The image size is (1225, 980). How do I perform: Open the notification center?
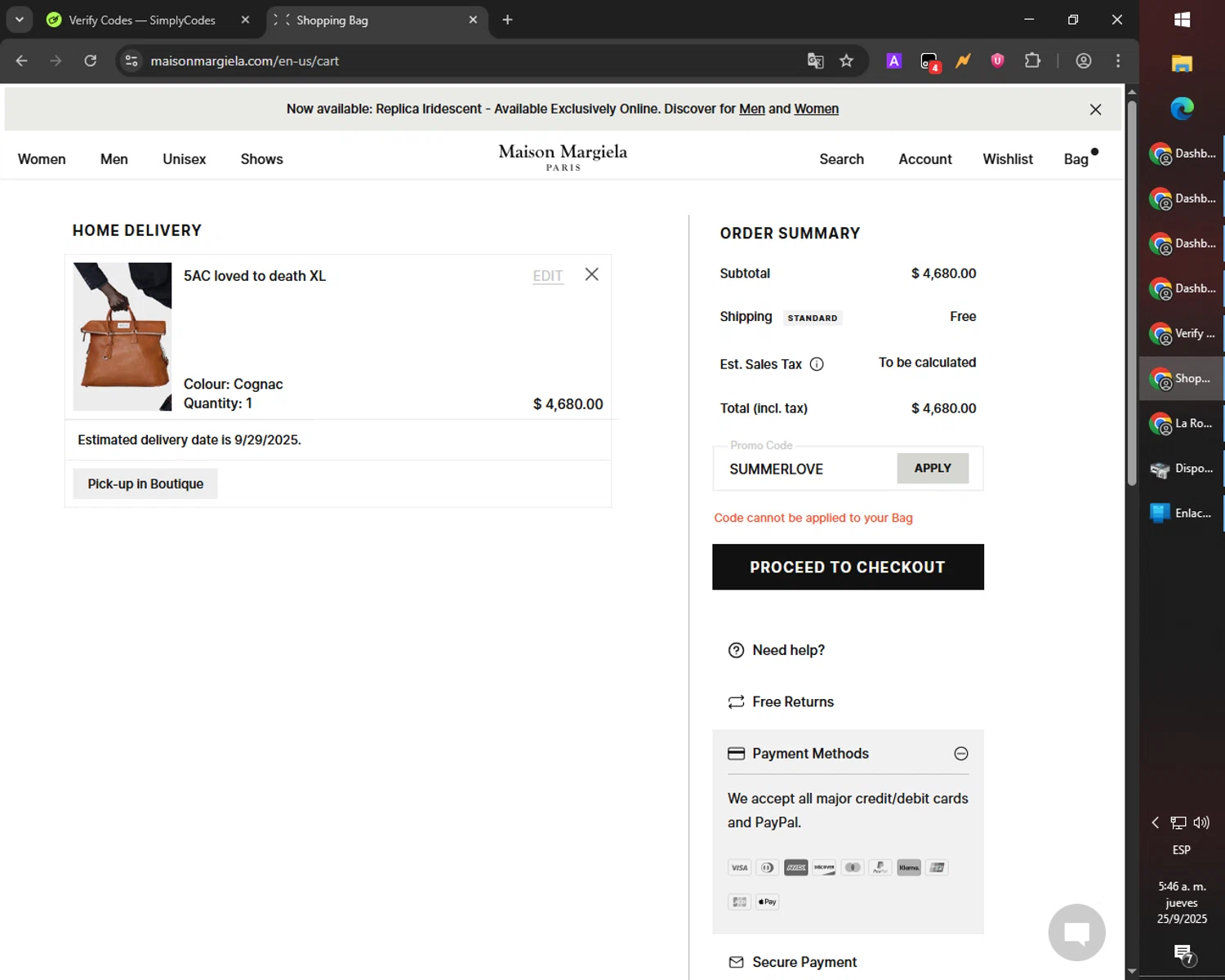coord(1183,953)
